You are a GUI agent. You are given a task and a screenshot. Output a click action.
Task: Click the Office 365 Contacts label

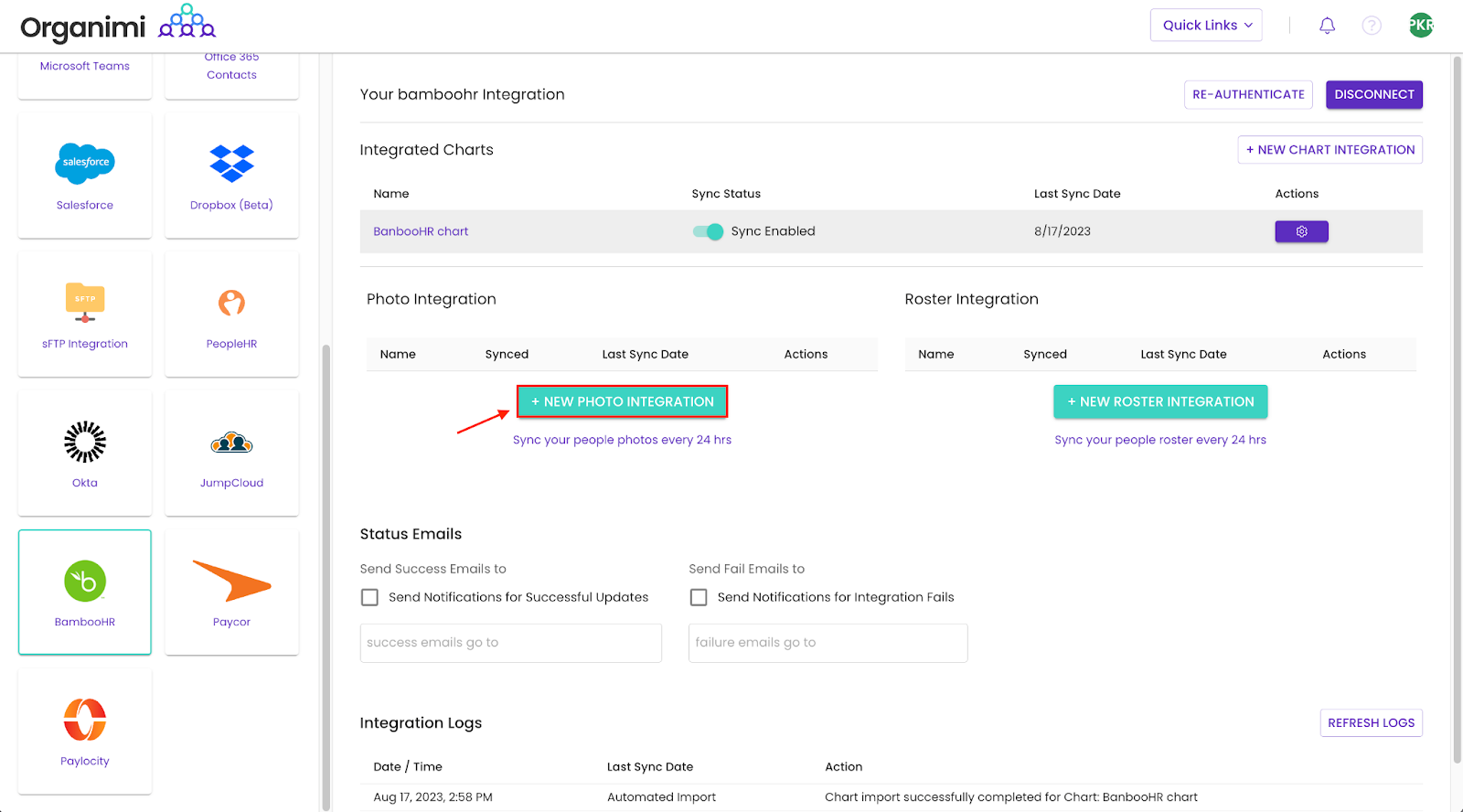[231, 67]
